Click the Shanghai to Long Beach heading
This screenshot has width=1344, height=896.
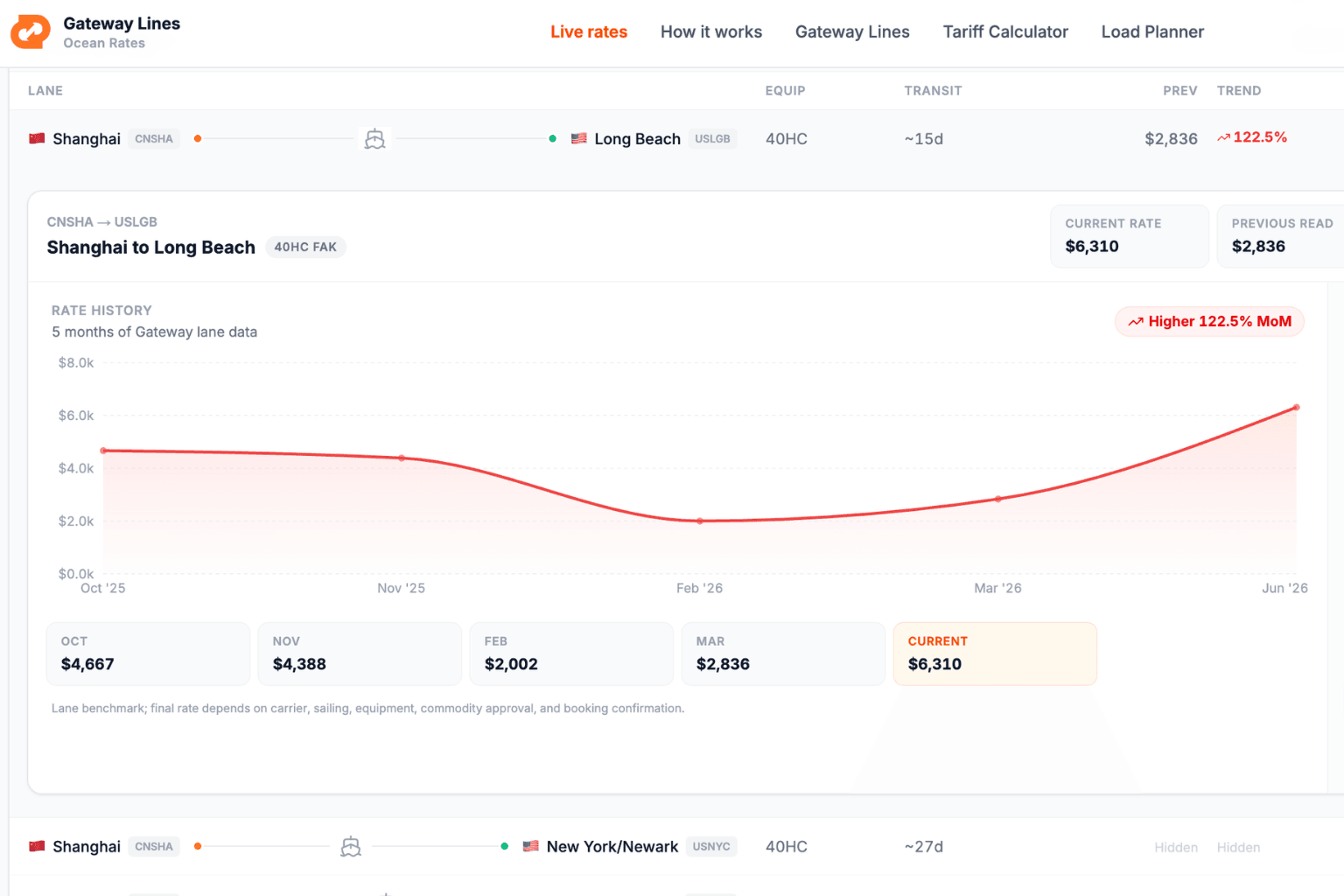[x=151, y=248]
